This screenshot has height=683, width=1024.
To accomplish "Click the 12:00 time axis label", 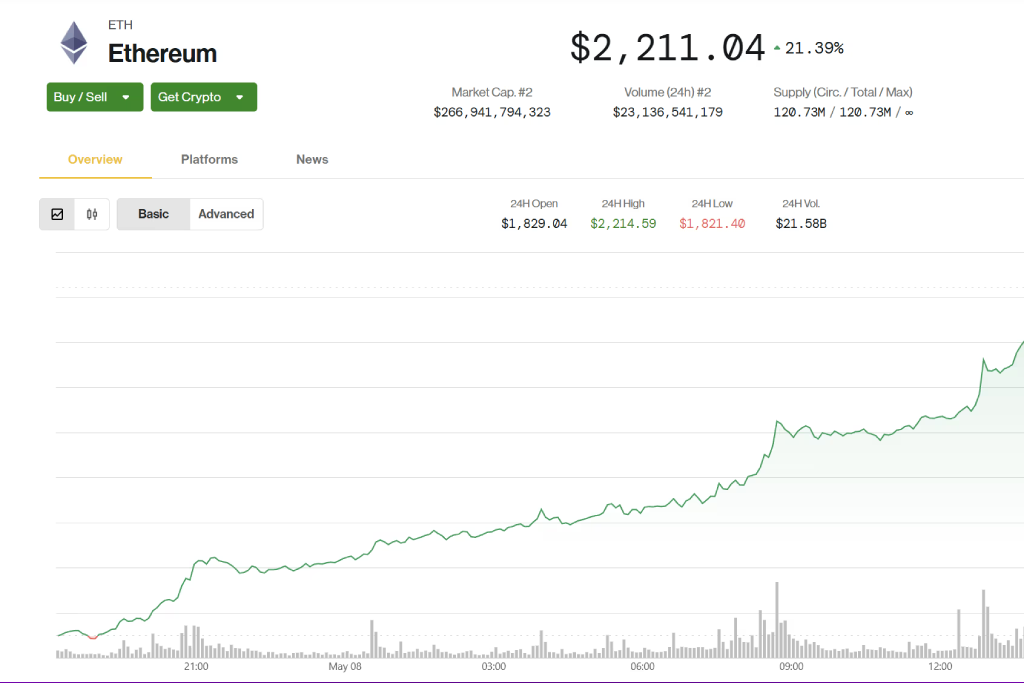I will (940, 667).
